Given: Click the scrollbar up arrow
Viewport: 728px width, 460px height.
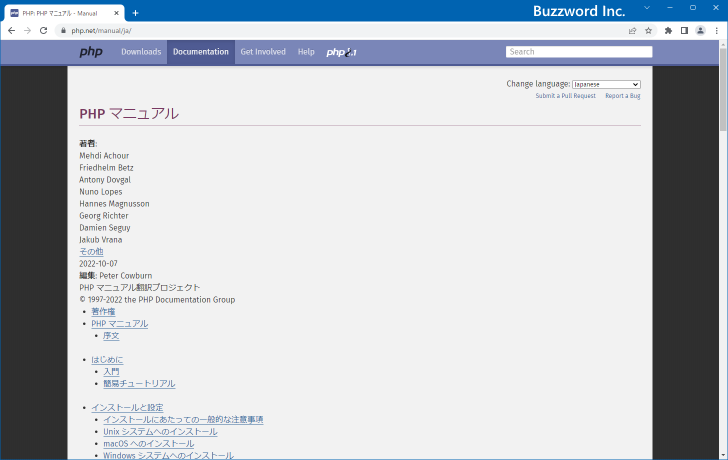Looking at the screenshot, I should click(723, 44).
